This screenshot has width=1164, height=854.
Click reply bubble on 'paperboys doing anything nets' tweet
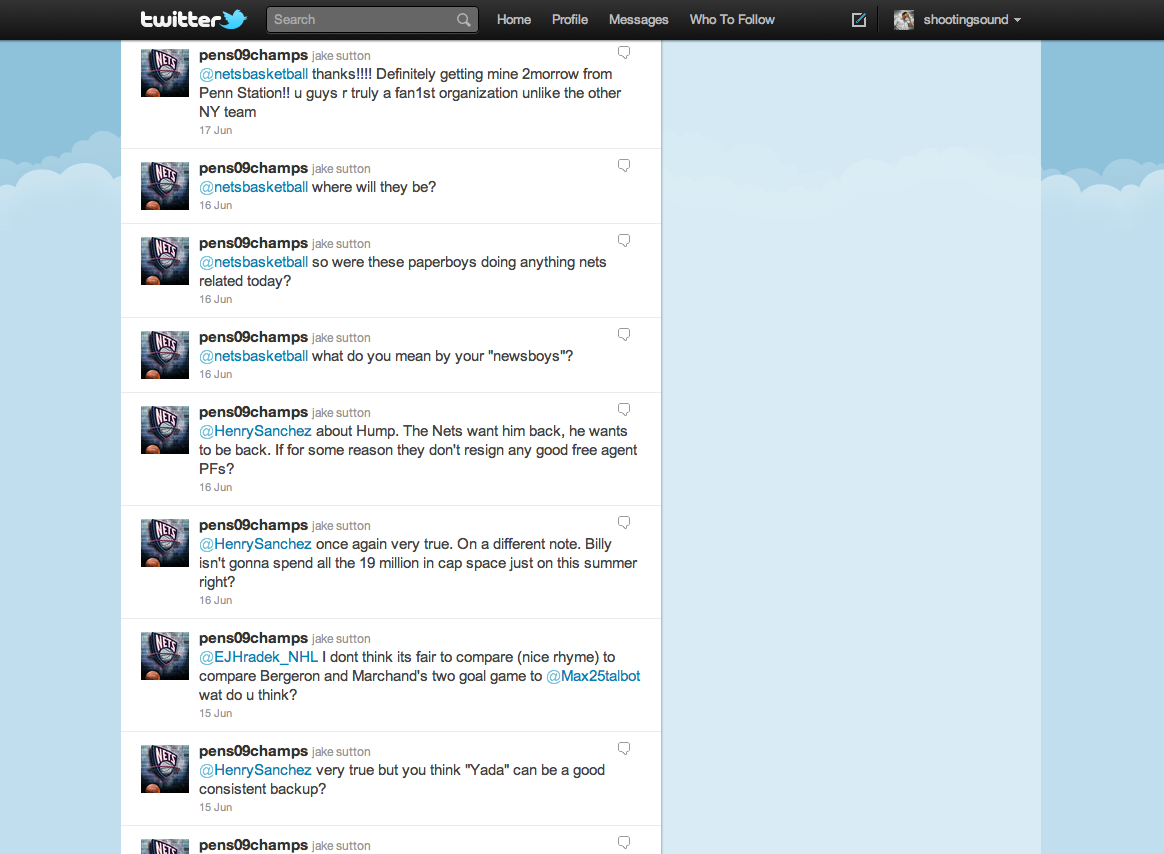[x=624, y=240]
